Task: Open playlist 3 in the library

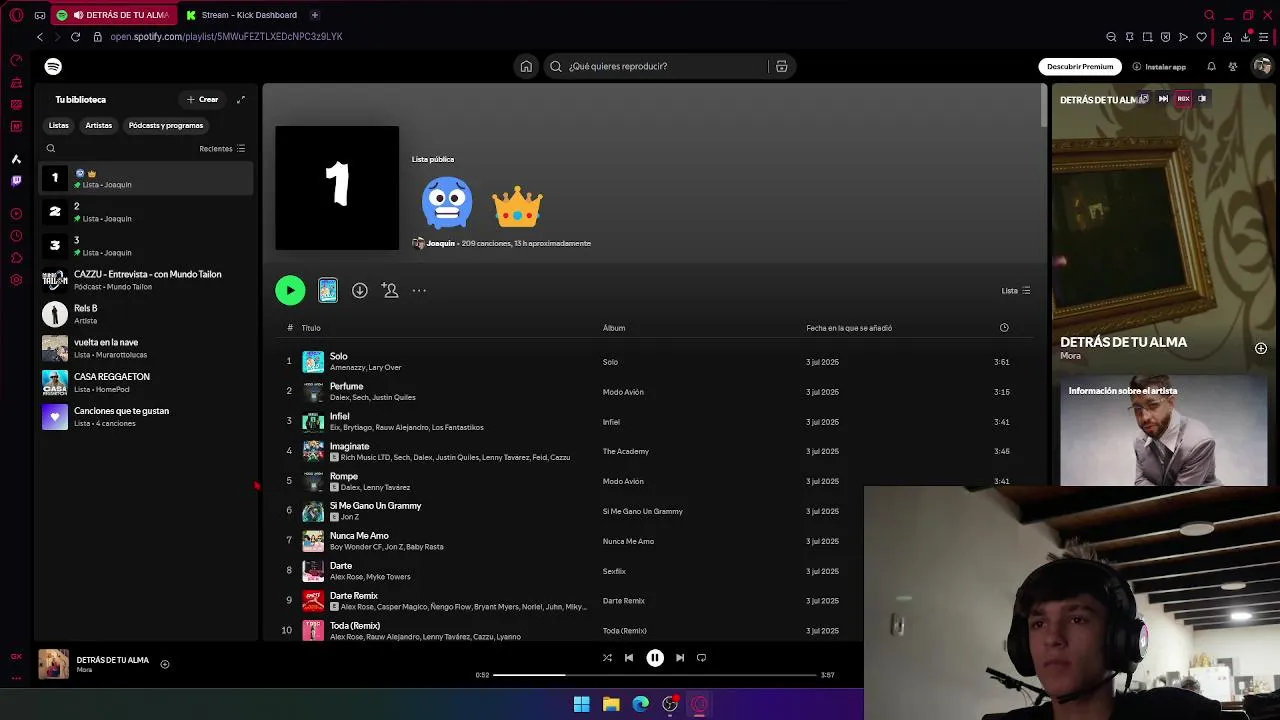Action: pyautogui.click(x=146, y=246)
